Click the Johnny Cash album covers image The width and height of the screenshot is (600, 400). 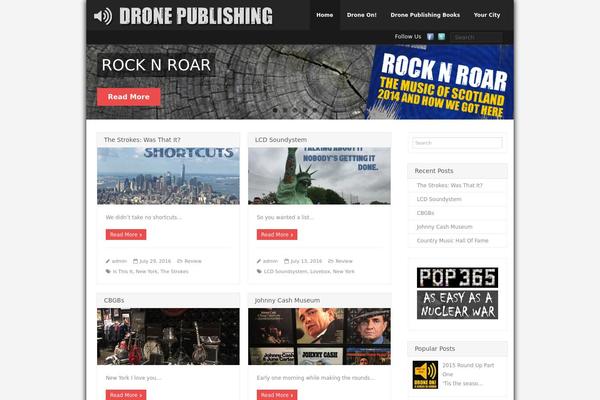pos(320,336)
